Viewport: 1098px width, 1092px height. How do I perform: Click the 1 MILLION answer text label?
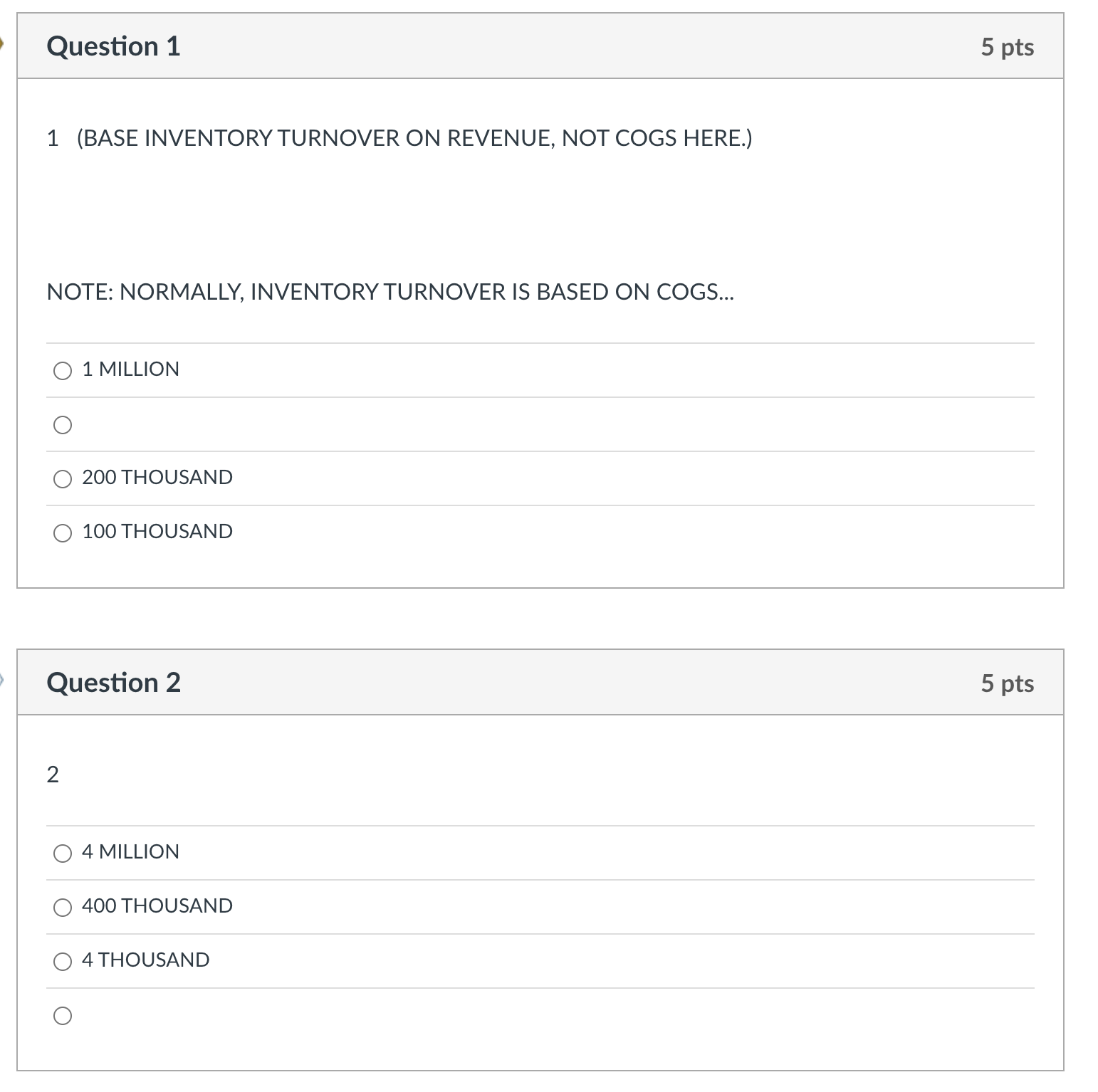point(130,369)
